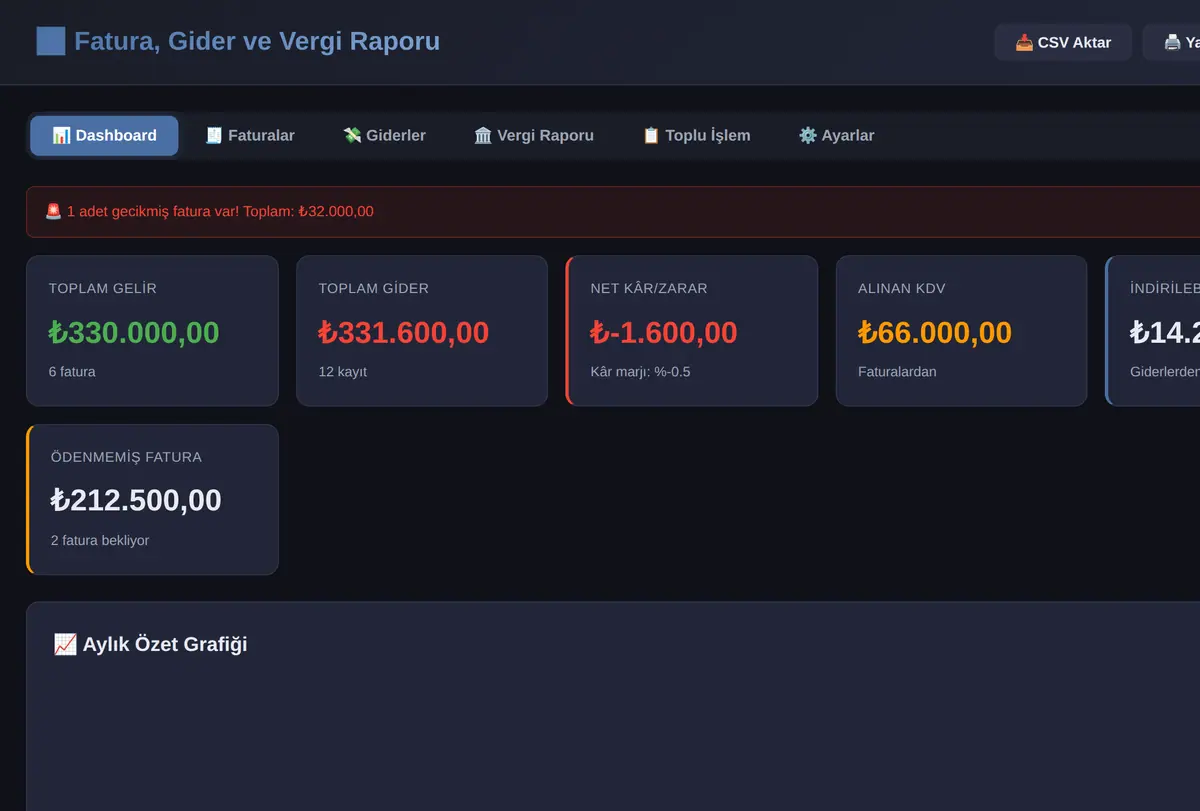
Task: Click the '2 fatura bekliyor' text
Action: tap(100, 541)
